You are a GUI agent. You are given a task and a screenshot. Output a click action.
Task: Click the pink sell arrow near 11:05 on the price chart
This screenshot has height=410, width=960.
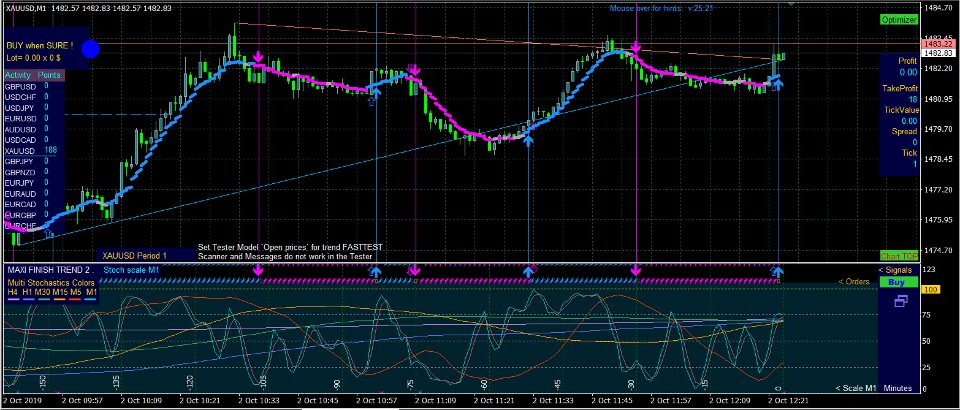point(413,69)
